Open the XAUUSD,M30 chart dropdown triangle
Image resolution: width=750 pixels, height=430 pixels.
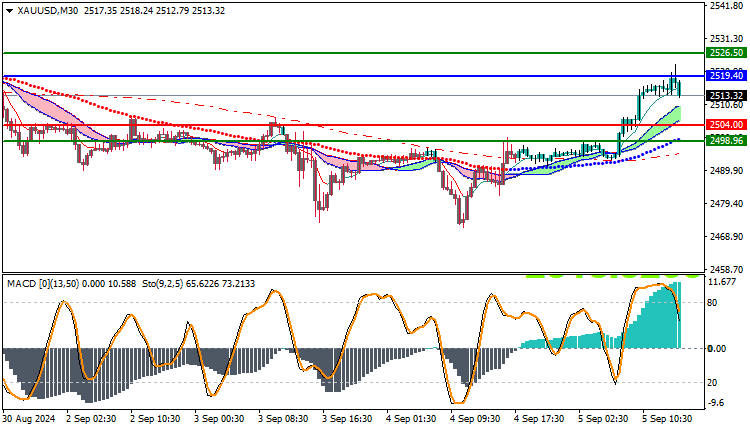tap(10, 11)
